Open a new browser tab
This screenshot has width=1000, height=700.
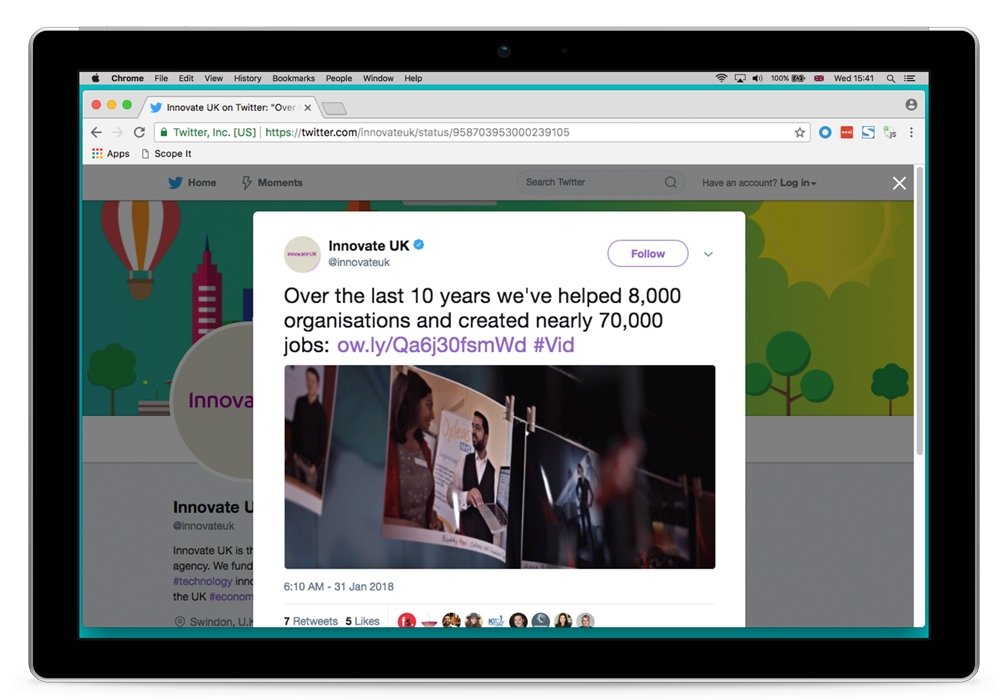334,108
